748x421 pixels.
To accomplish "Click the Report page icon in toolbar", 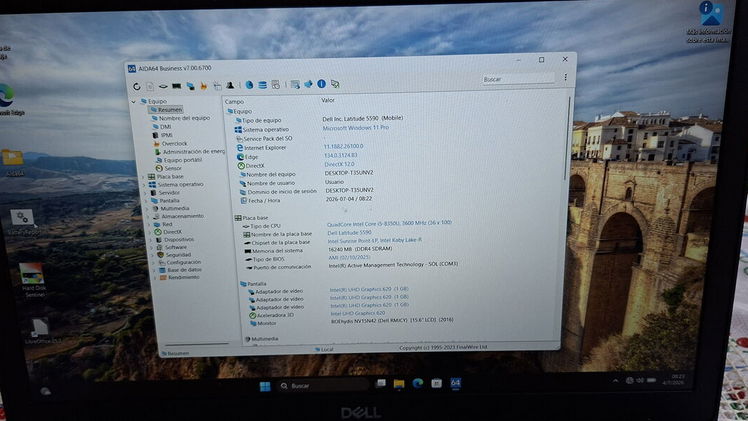I will (150, 86).
